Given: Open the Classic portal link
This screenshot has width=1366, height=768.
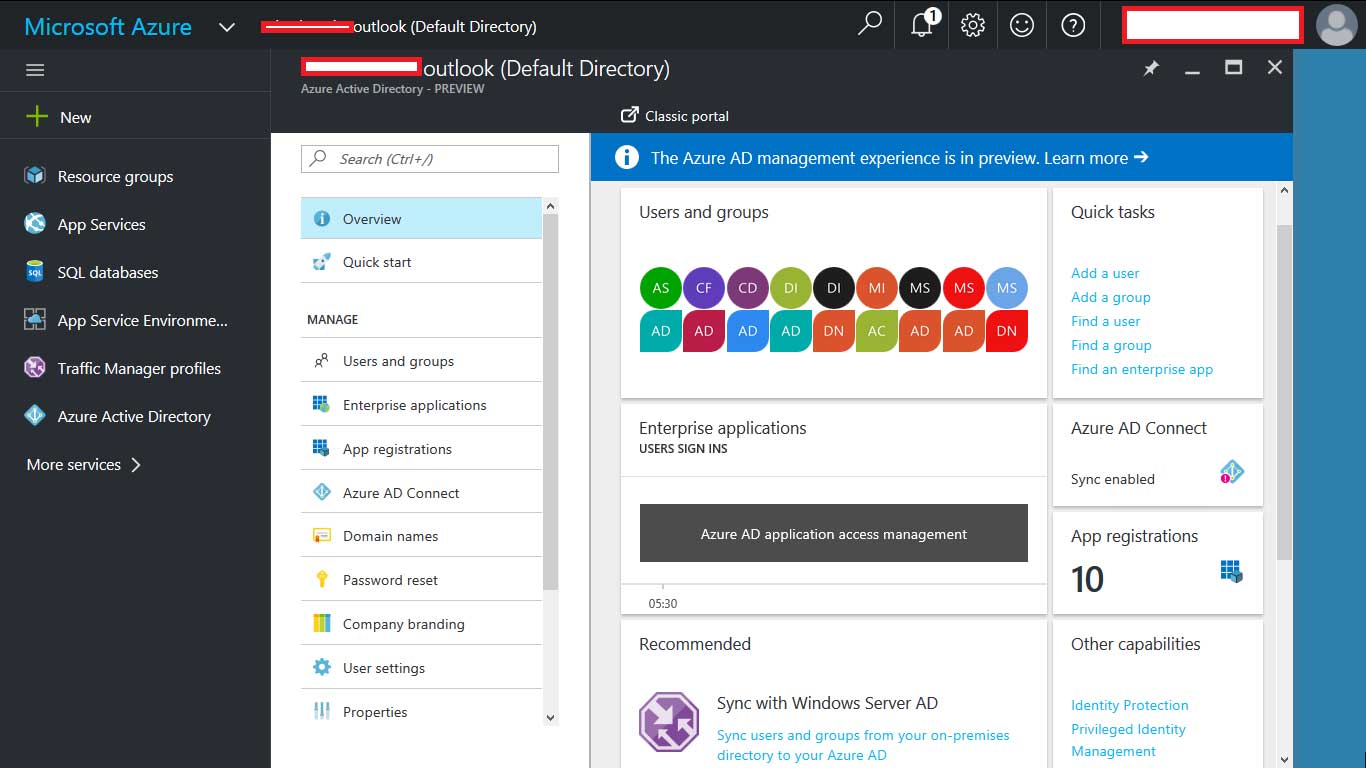Looking at the screenshot, I should coord(675,116).
